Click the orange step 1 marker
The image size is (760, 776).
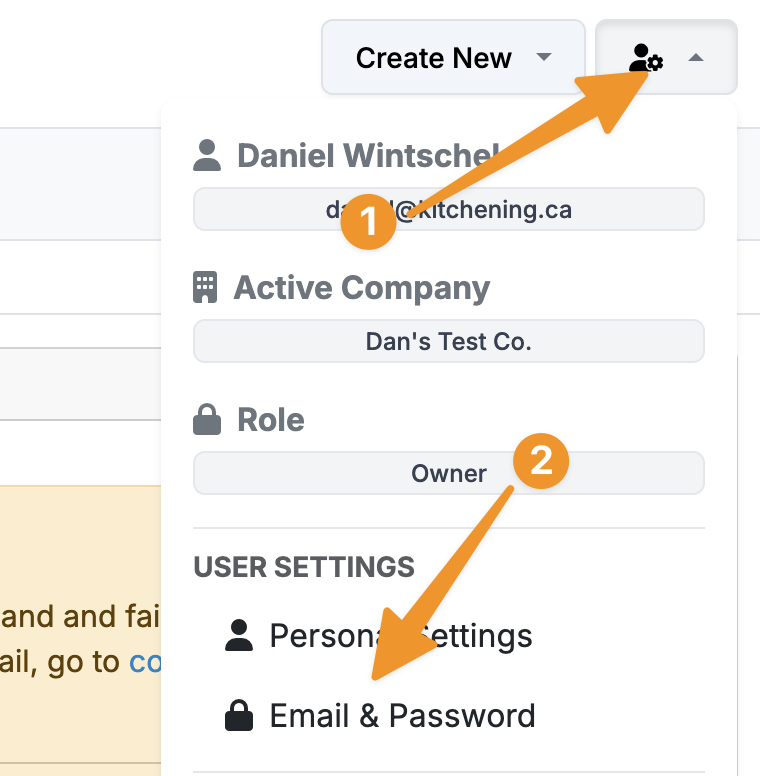[x=369, y=221]
